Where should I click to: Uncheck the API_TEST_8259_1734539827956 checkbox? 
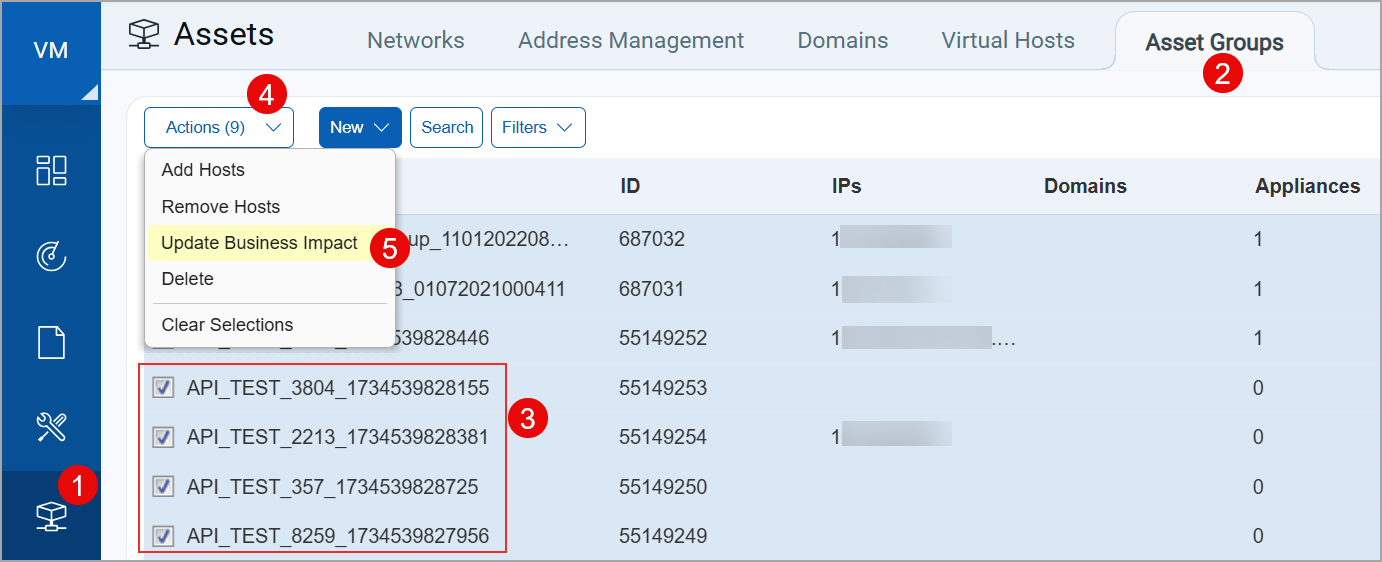click(163, 536)
